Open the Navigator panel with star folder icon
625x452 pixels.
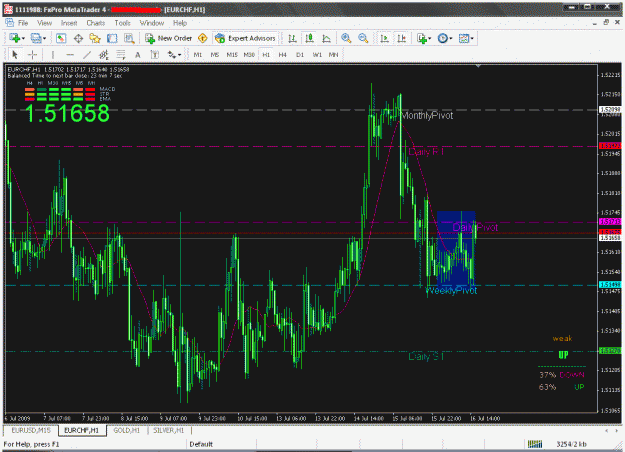pyautogui.click(x=95, y=38)
